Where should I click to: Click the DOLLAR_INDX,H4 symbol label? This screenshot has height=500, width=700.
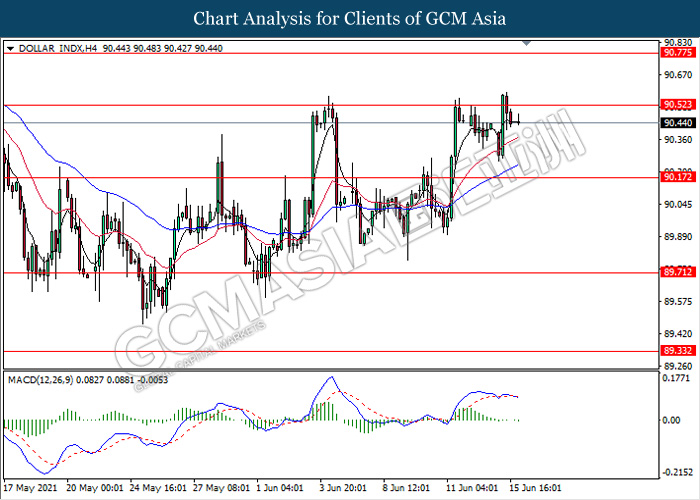pyautogui.click(x=58, y=48)
